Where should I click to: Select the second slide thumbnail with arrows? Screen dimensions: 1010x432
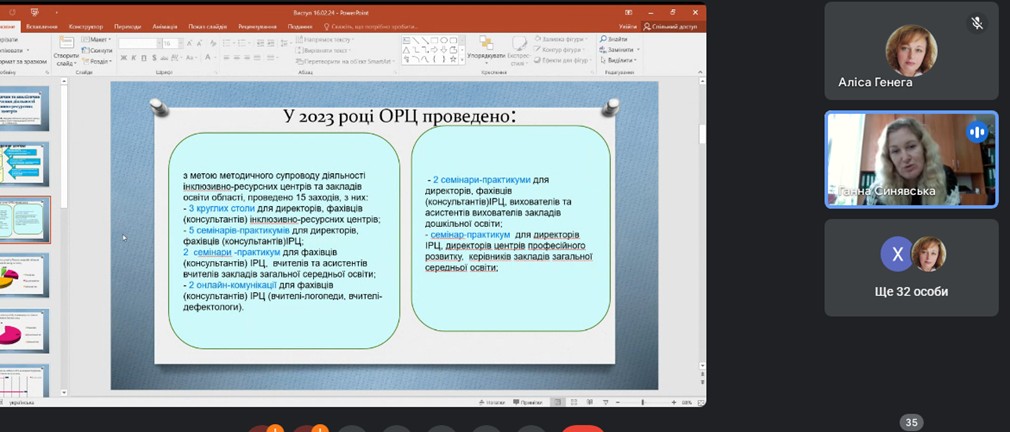[23, 164]
